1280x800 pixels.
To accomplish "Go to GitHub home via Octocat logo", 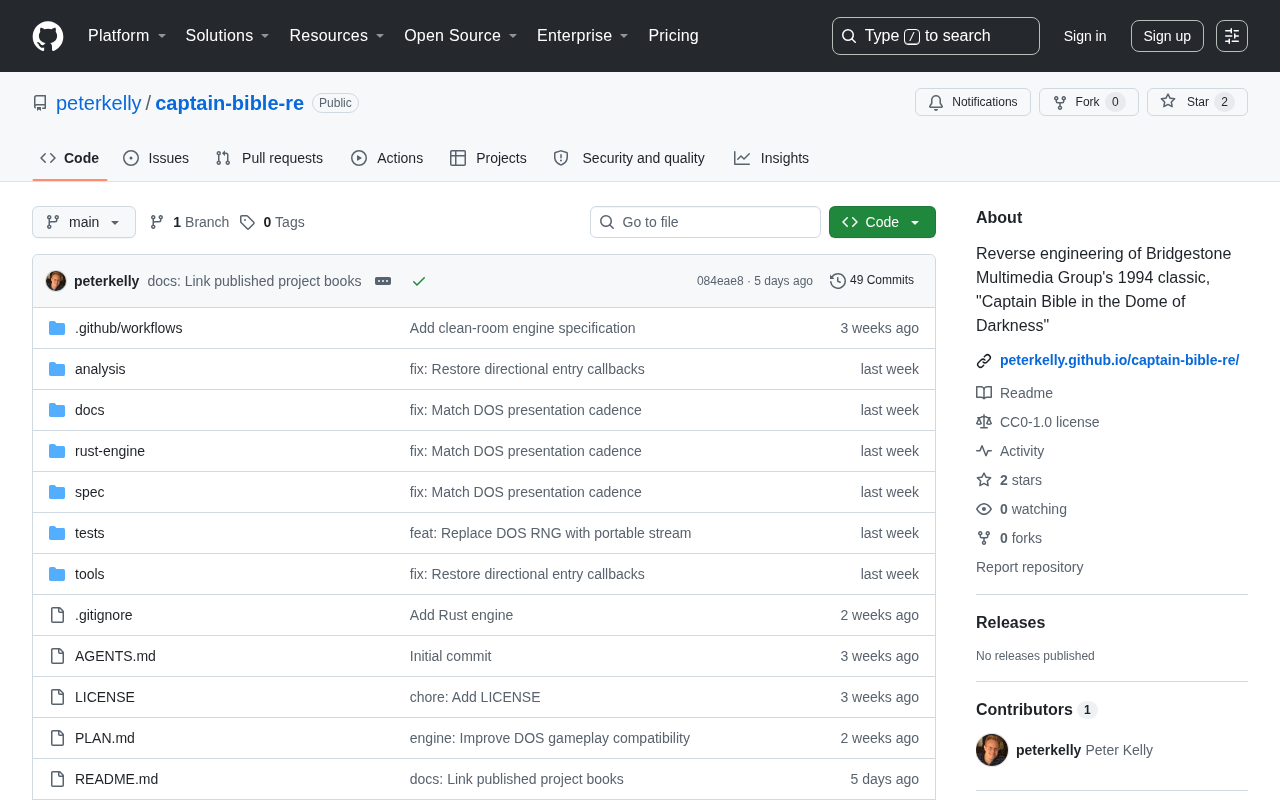I will [x=48, y=36].
